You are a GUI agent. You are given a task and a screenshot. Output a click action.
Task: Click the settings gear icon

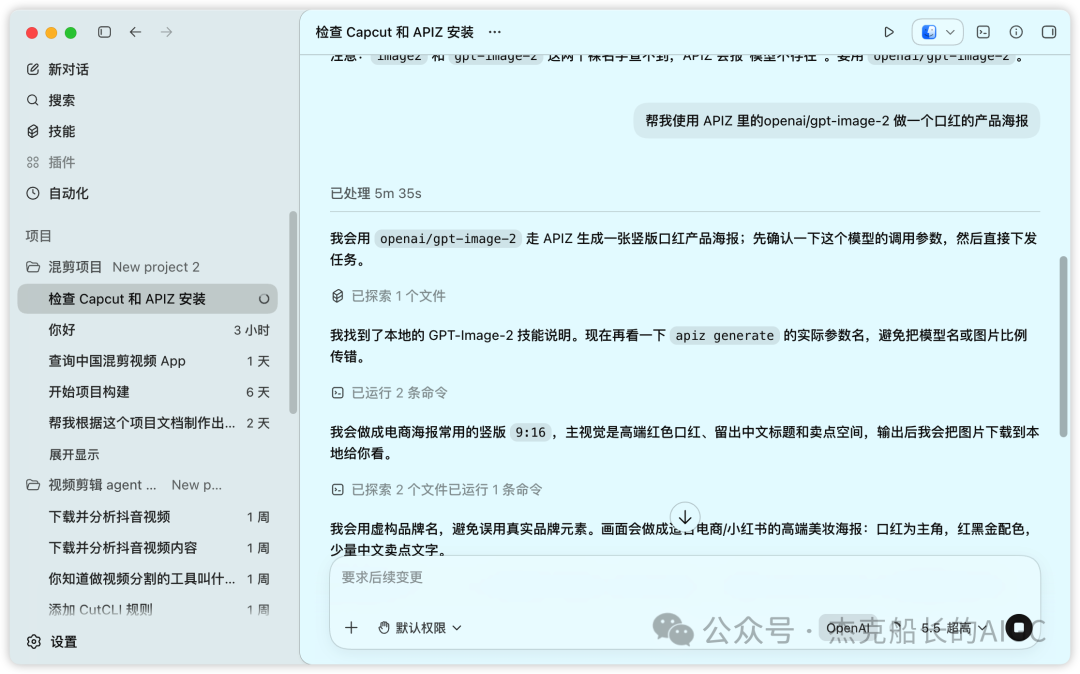[x=34, y=642]
